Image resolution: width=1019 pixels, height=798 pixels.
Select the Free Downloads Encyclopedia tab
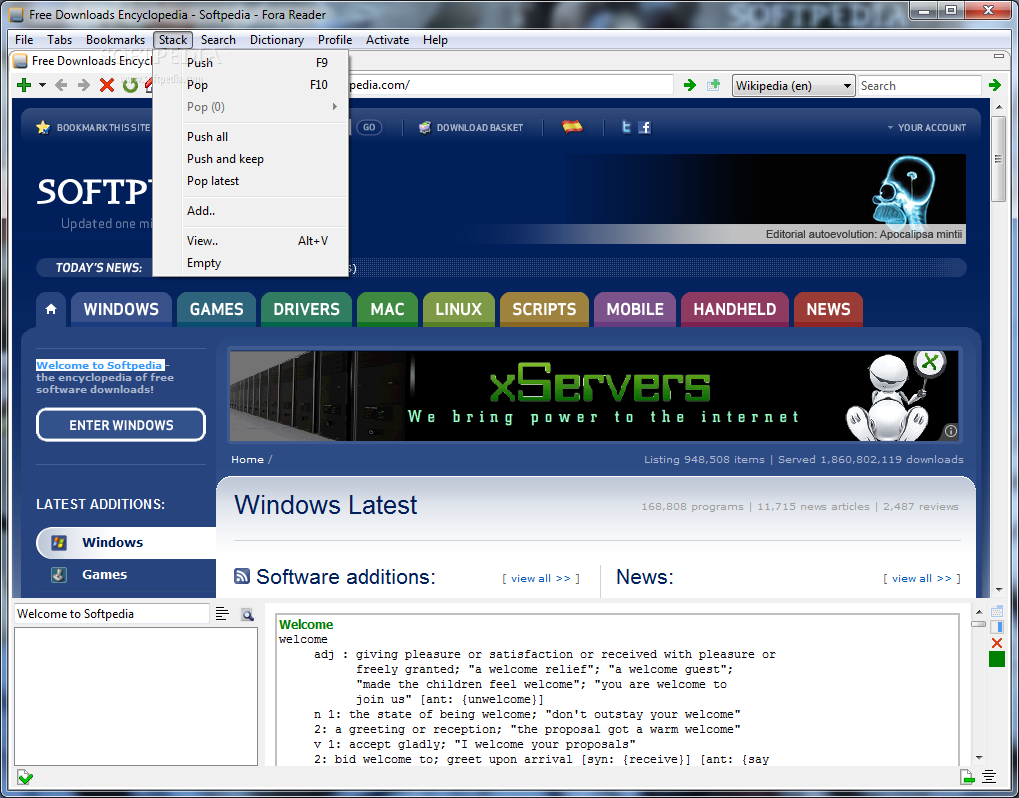coord(83,61)
